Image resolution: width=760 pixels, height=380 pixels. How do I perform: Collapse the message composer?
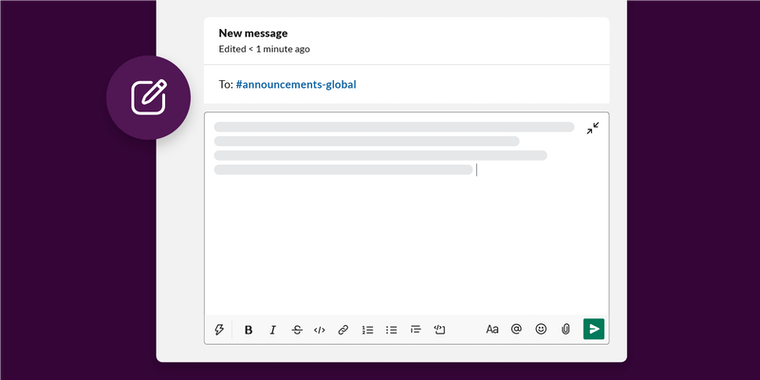click(593, 128)
